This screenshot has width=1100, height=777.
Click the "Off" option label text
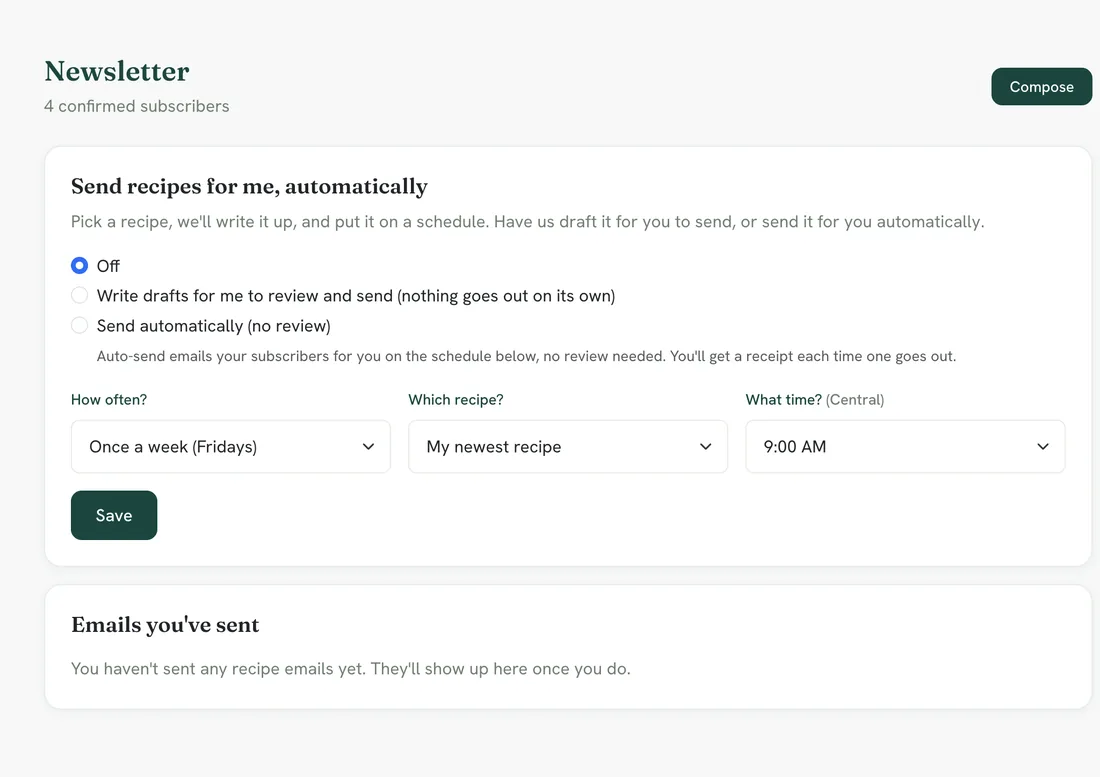click(108, 266)
